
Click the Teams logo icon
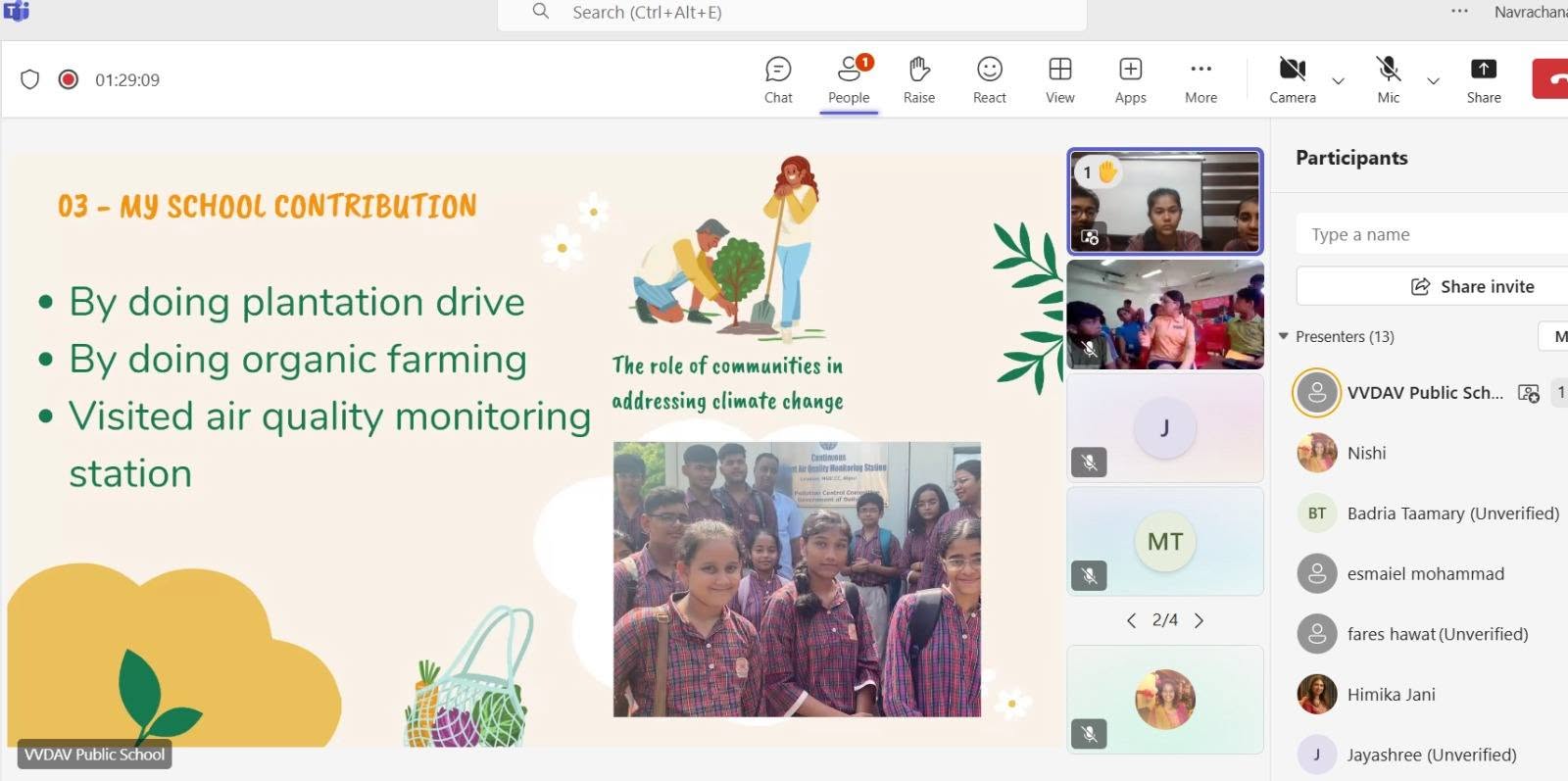point(17,11)
